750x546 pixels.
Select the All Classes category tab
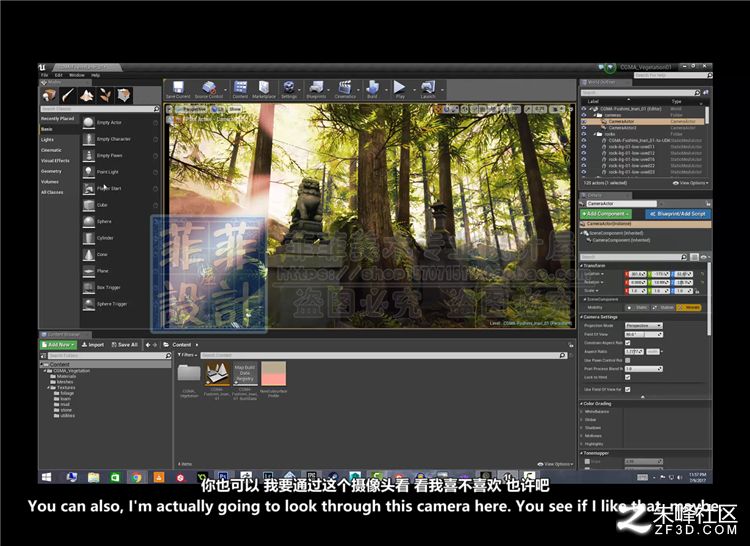[59, 192]
